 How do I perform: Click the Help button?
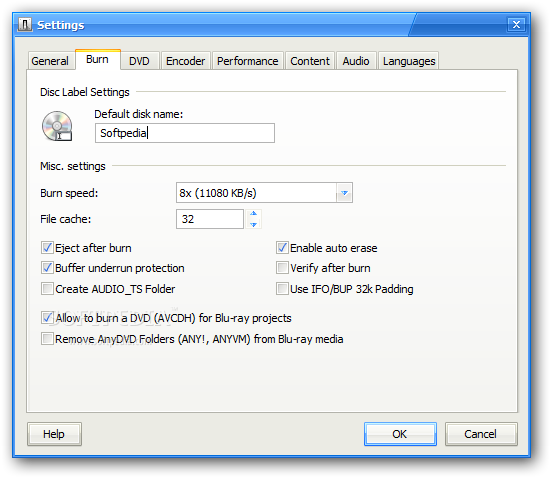click(x=54, y=434)
